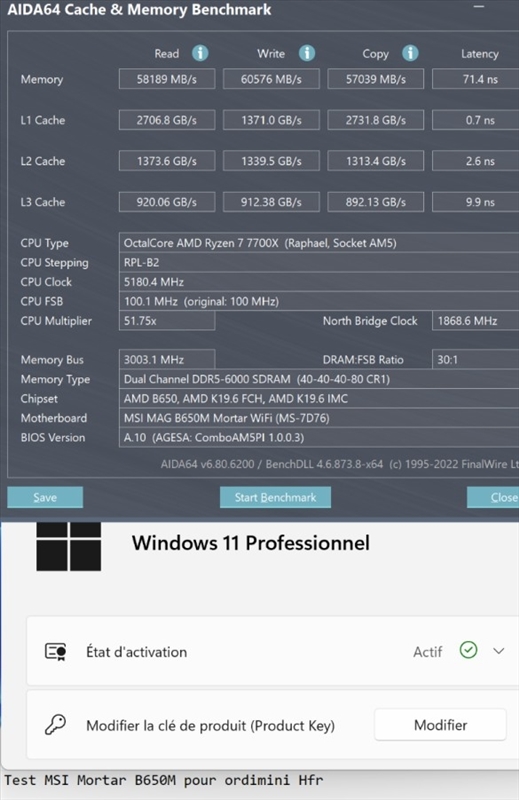Minimize the AIDA64 benchmark window
519x800 pixels.
[x=479, y=7]
